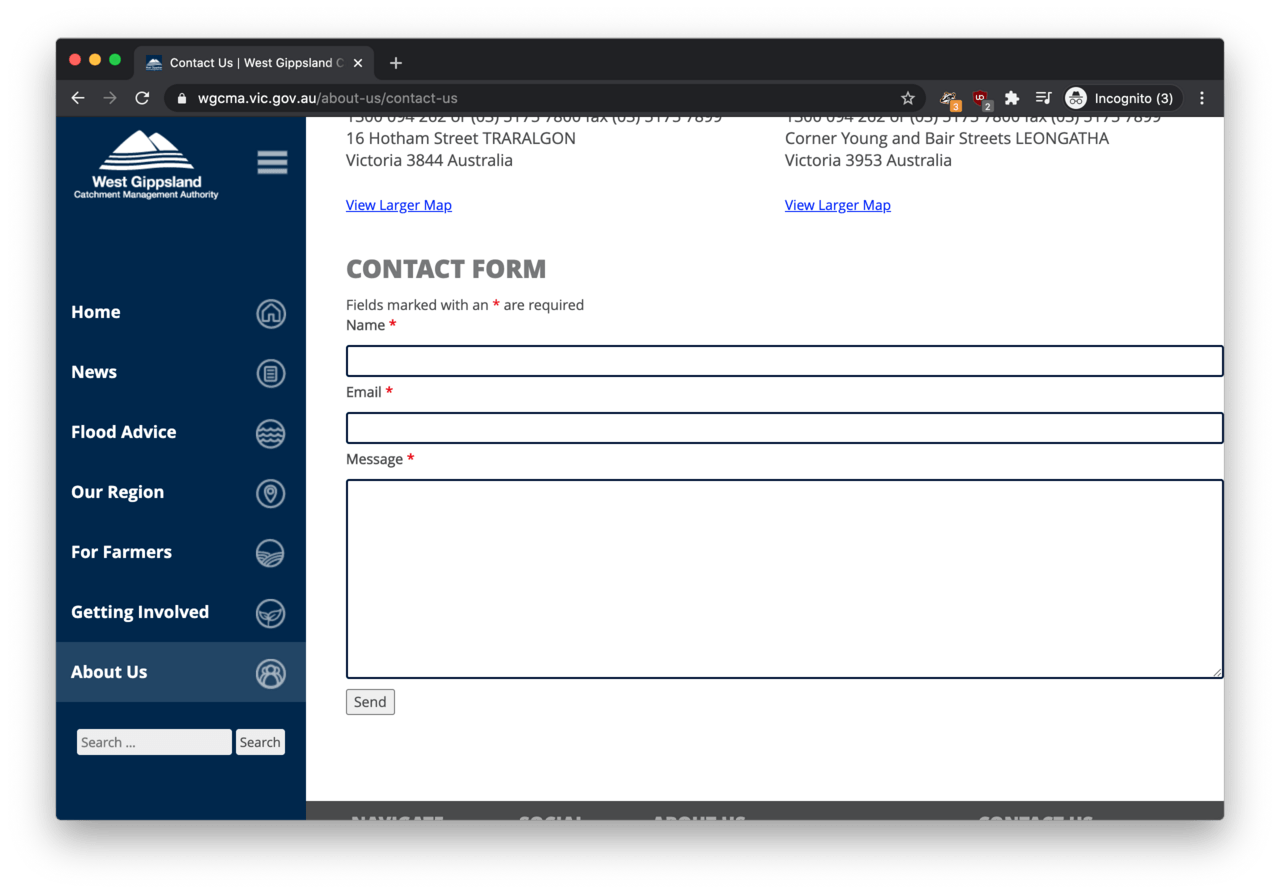Image resolution: width=1280 pixels, height=894 pixels.
Task: Click the CONTACT FORM heading
Action: [x=446, y=269]
